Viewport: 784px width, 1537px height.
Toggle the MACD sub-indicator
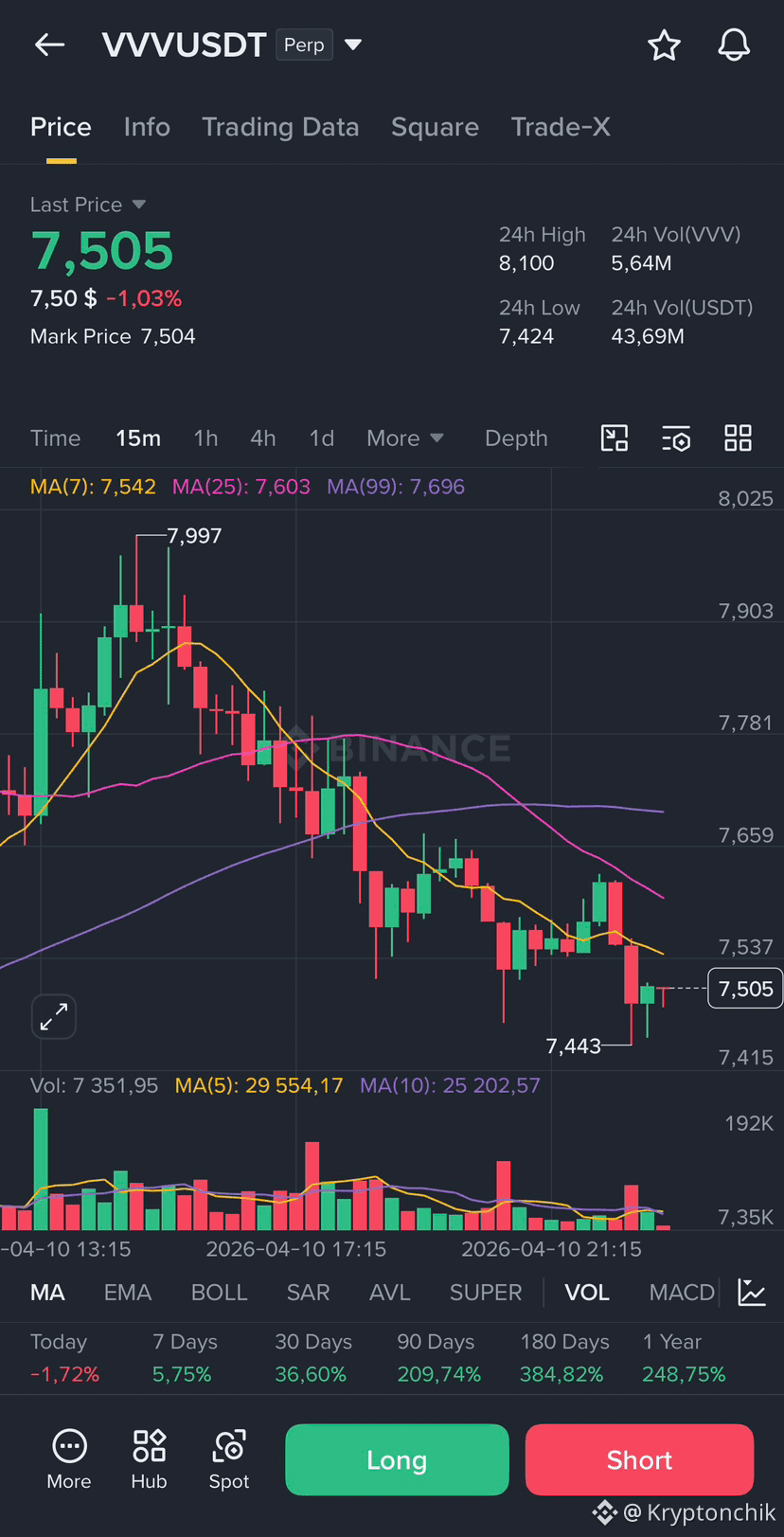[x=682, y=1293]
